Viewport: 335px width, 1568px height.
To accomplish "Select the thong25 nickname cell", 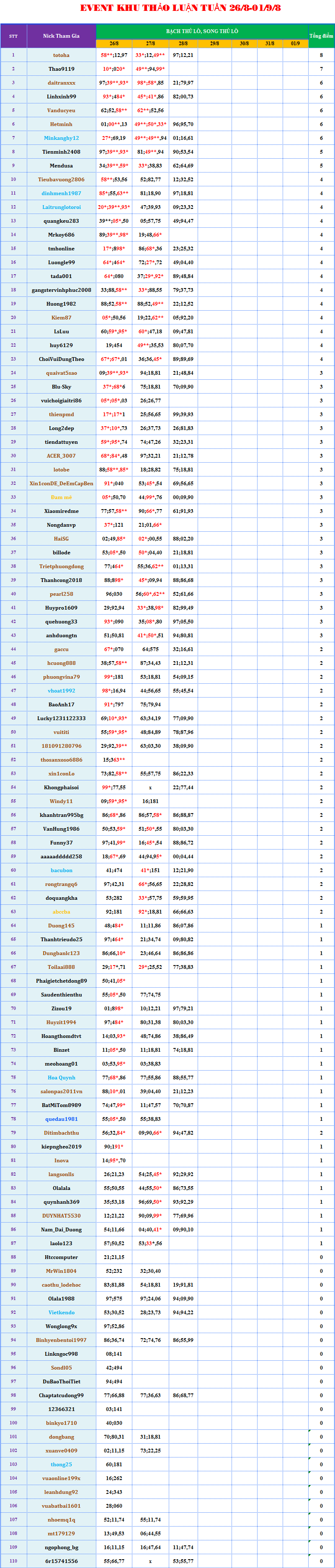I will pos(62,1464).
